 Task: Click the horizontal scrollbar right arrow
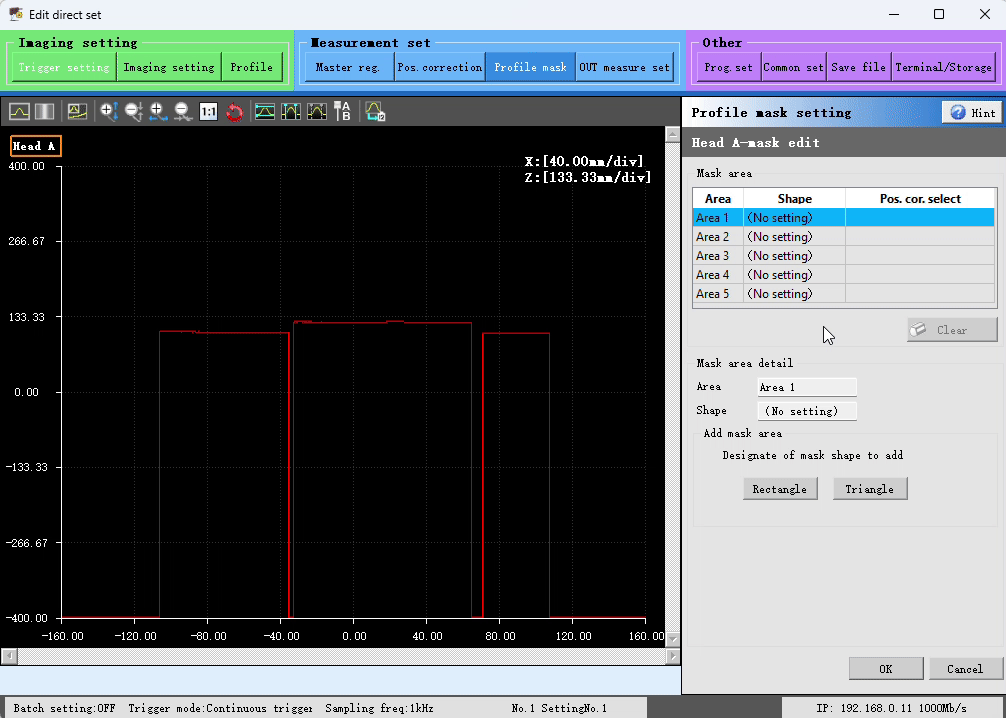point(672,656)
